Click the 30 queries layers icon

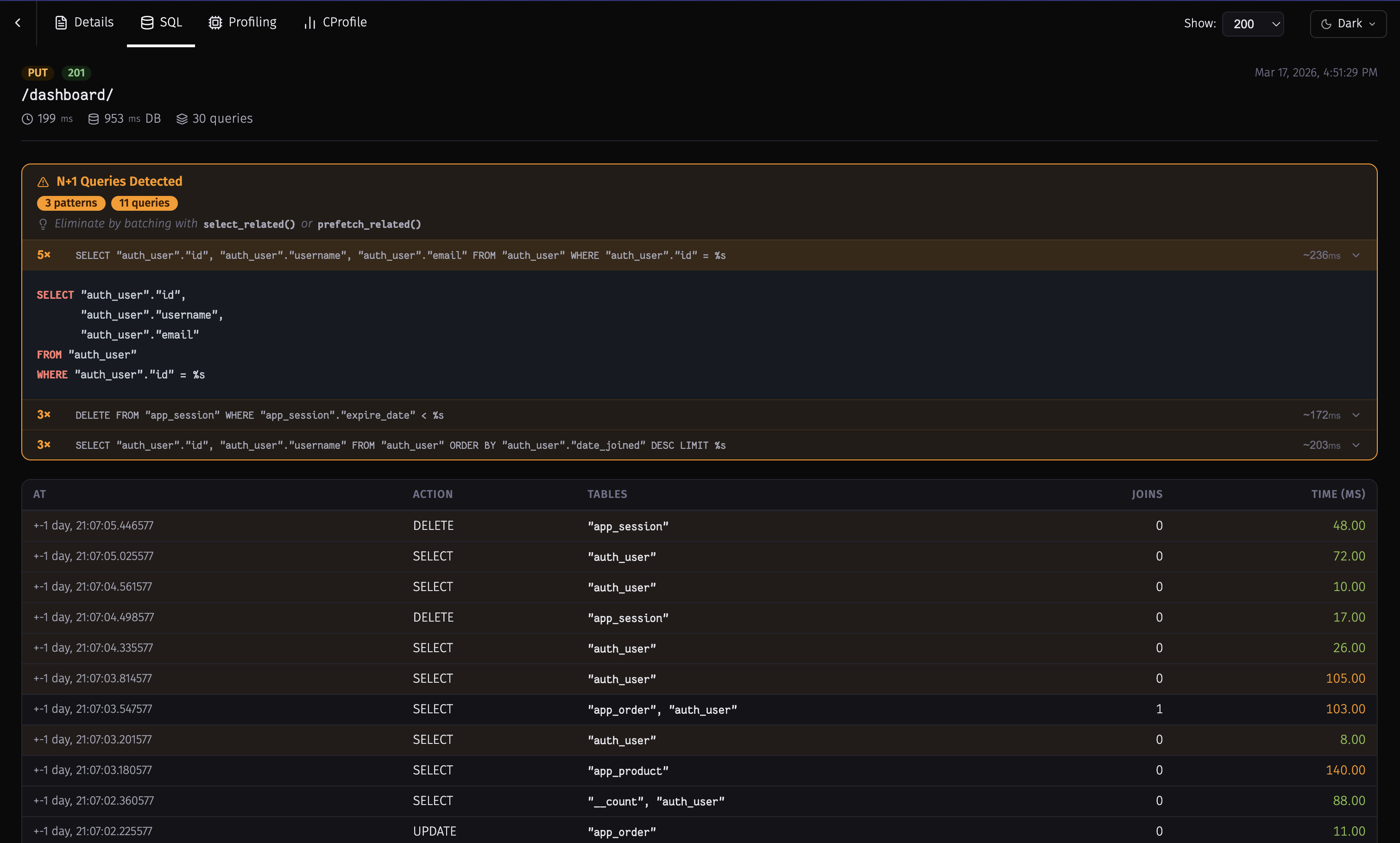(182, 119)
